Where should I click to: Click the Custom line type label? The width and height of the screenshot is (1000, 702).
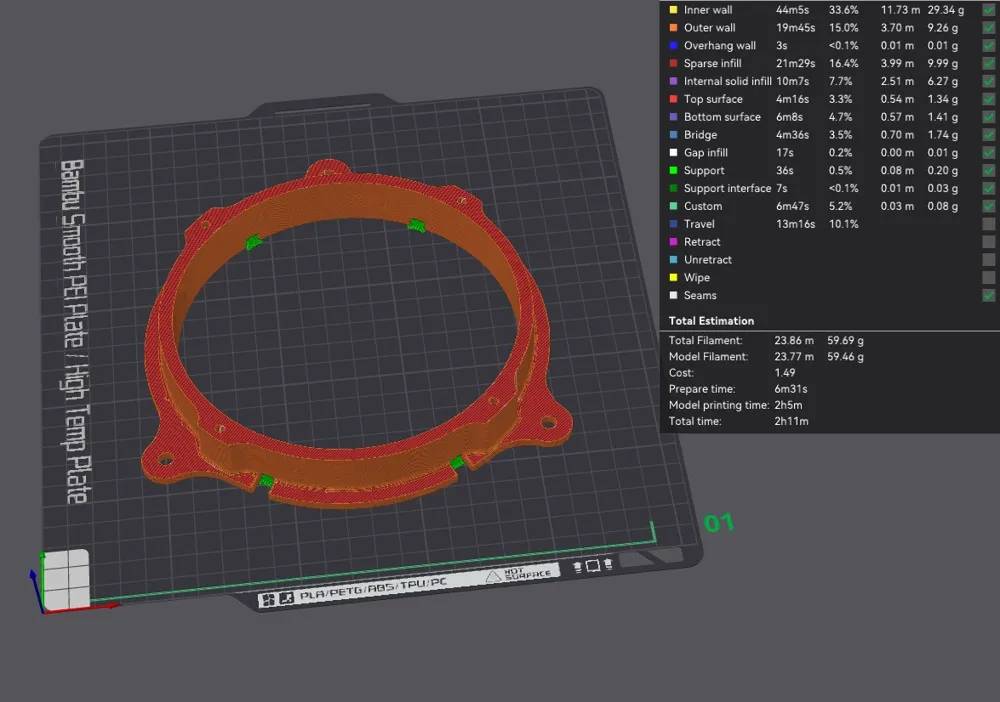(x=702, y=206)
